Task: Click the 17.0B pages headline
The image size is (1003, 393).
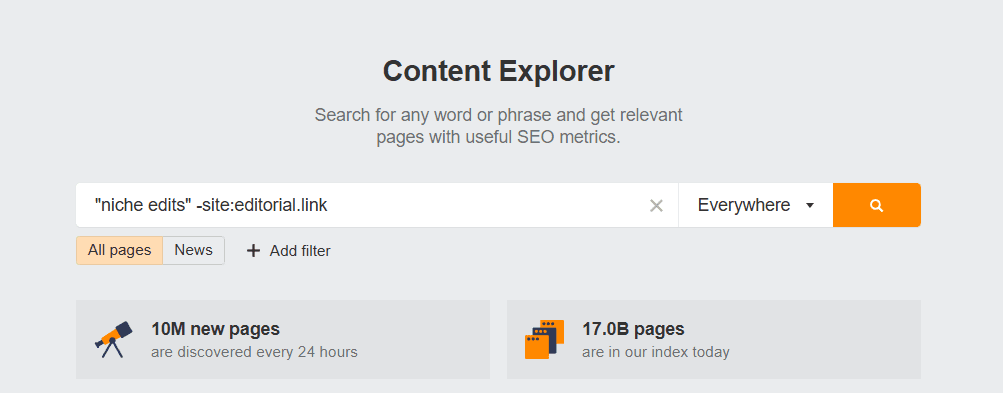Action: pyautogui.click(x=633, y=329)
